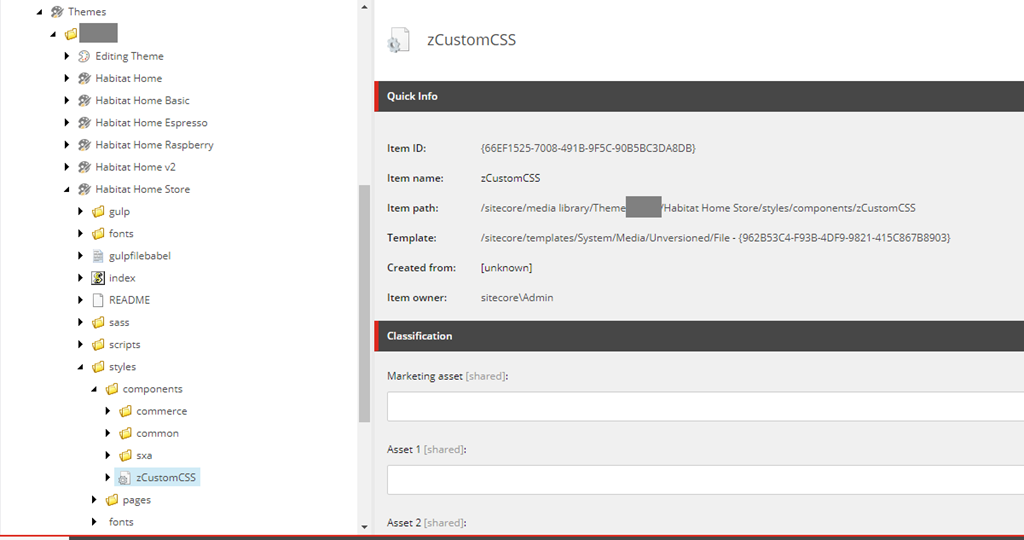Select the scripts folder in tree
This screenshot has width=1024, height=540.
point(124,345)
